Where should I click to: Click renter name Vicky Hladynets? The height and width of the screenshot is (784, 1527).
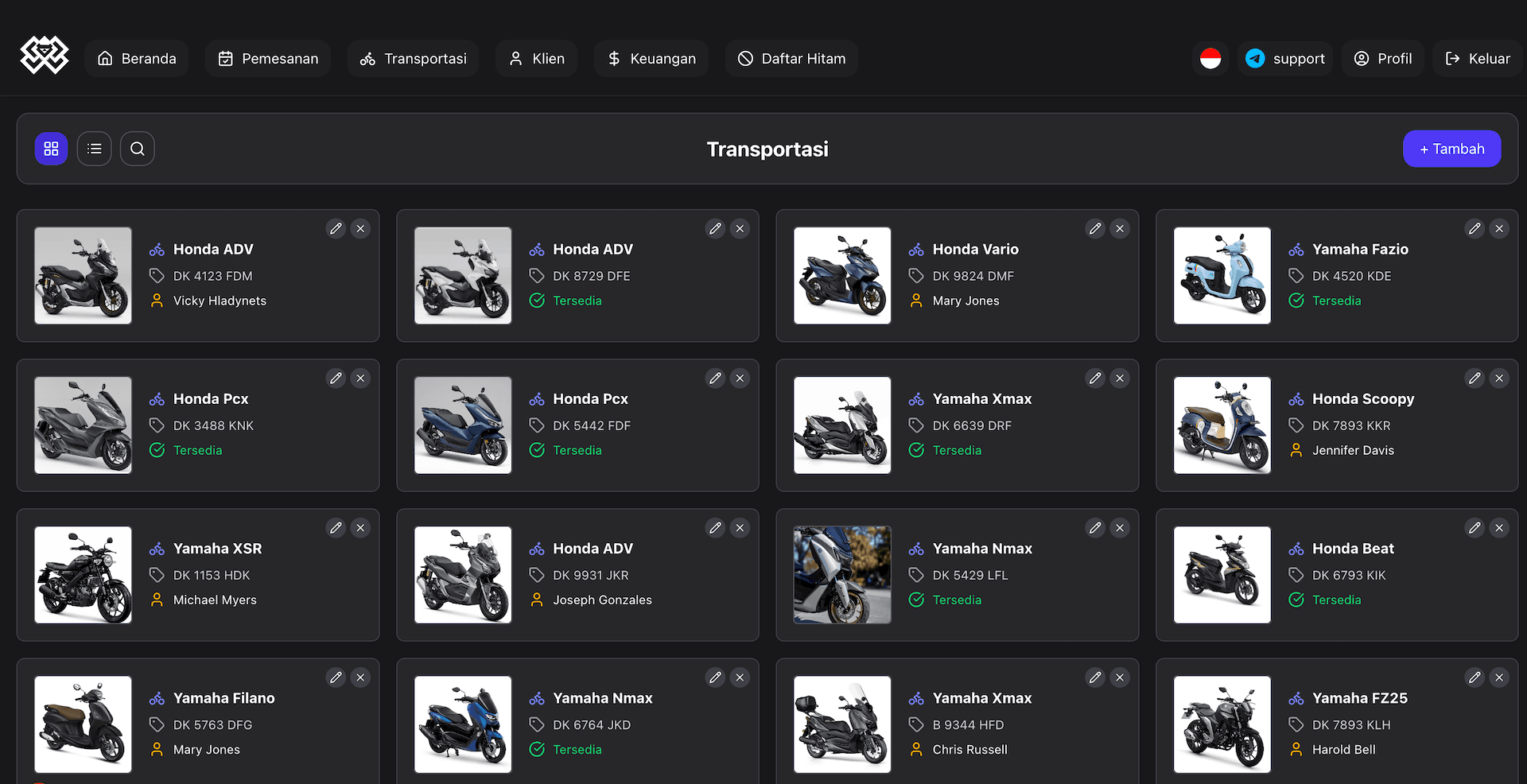[220, 301]
